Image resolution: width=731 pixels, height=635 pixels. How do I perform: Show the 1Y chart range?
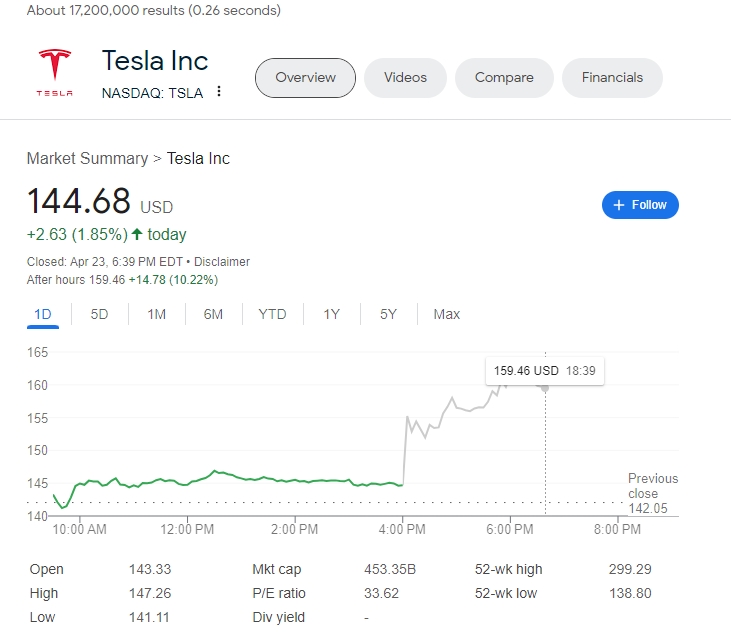tap(331, 314)
